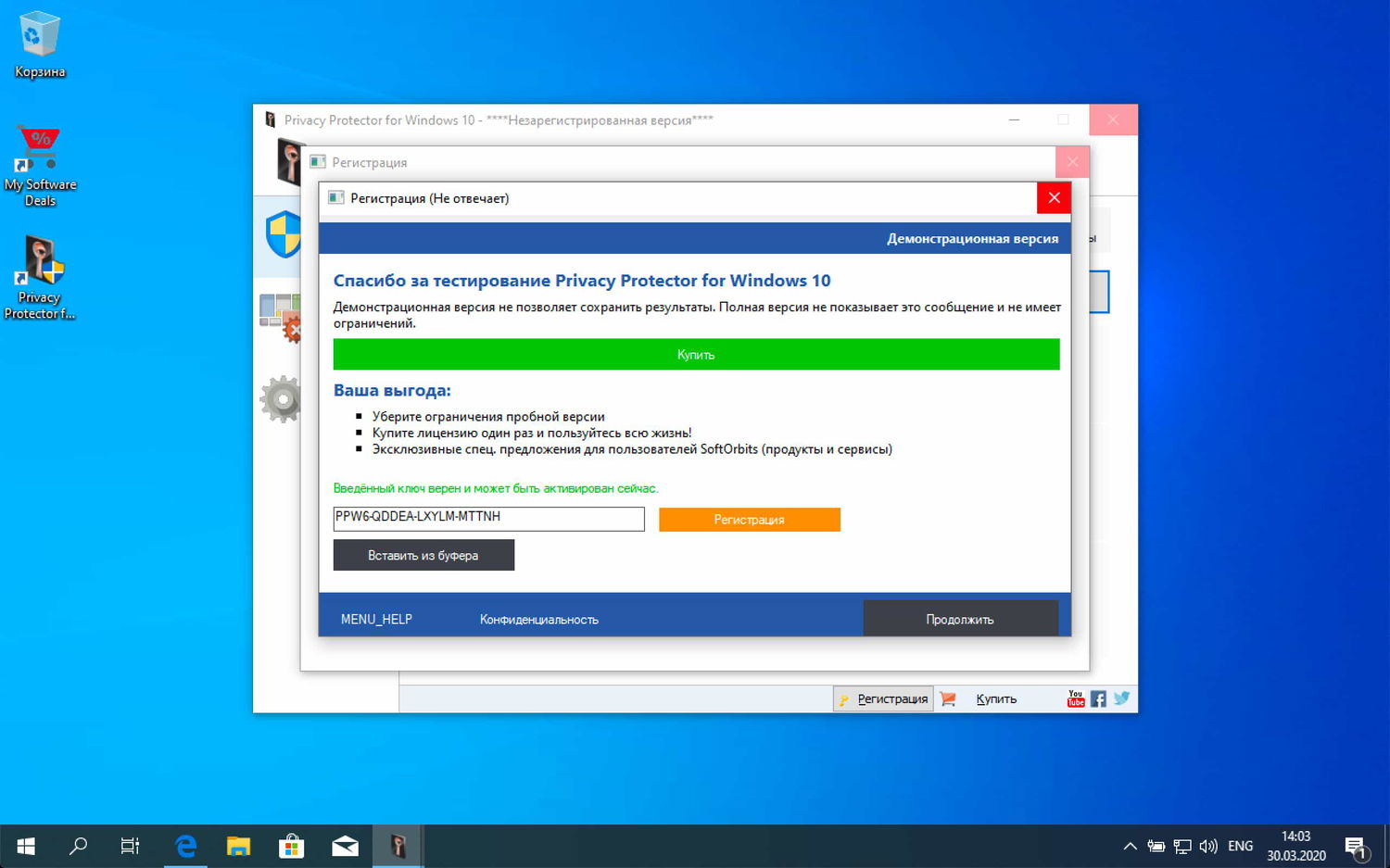Open Privacy Protector desktop shortcut
This screenshot has height=868, width=1390.
pyautogui.click(x=40, y=278)
